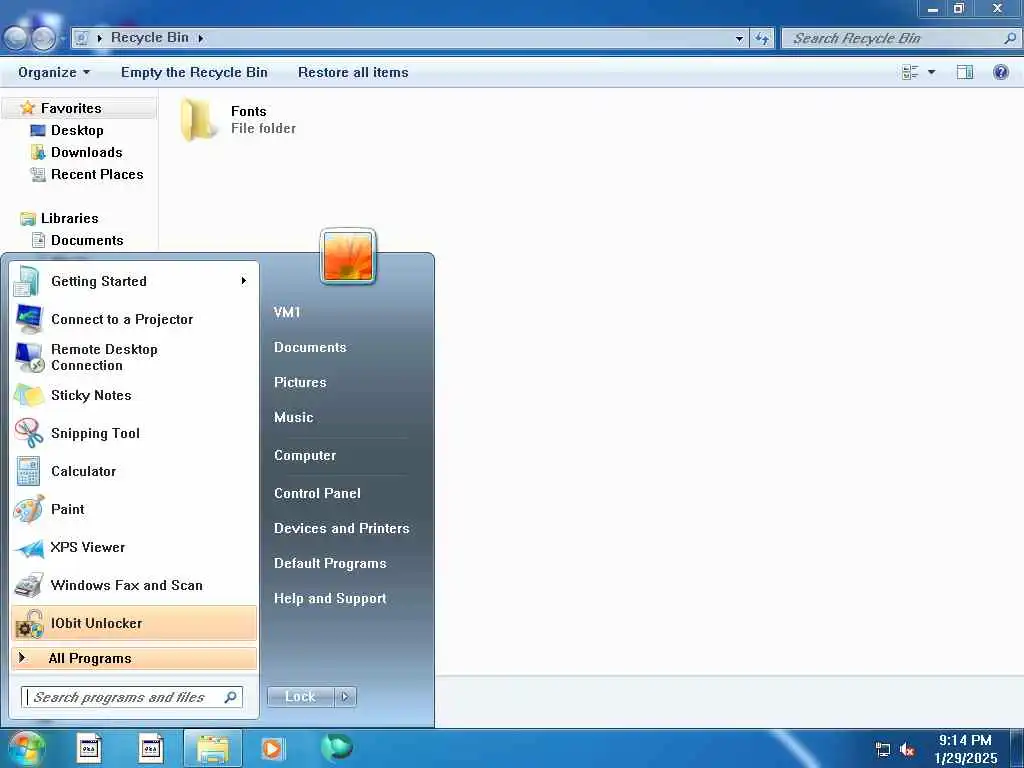Open address bar history dropdown
Screen dimensions: 1024x768
click(739, 39)
